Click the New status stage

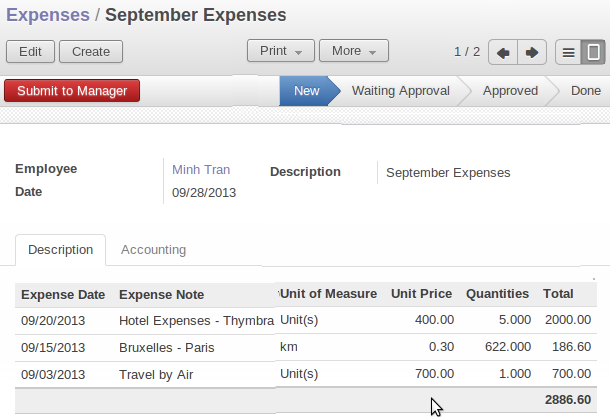point(306,91)
